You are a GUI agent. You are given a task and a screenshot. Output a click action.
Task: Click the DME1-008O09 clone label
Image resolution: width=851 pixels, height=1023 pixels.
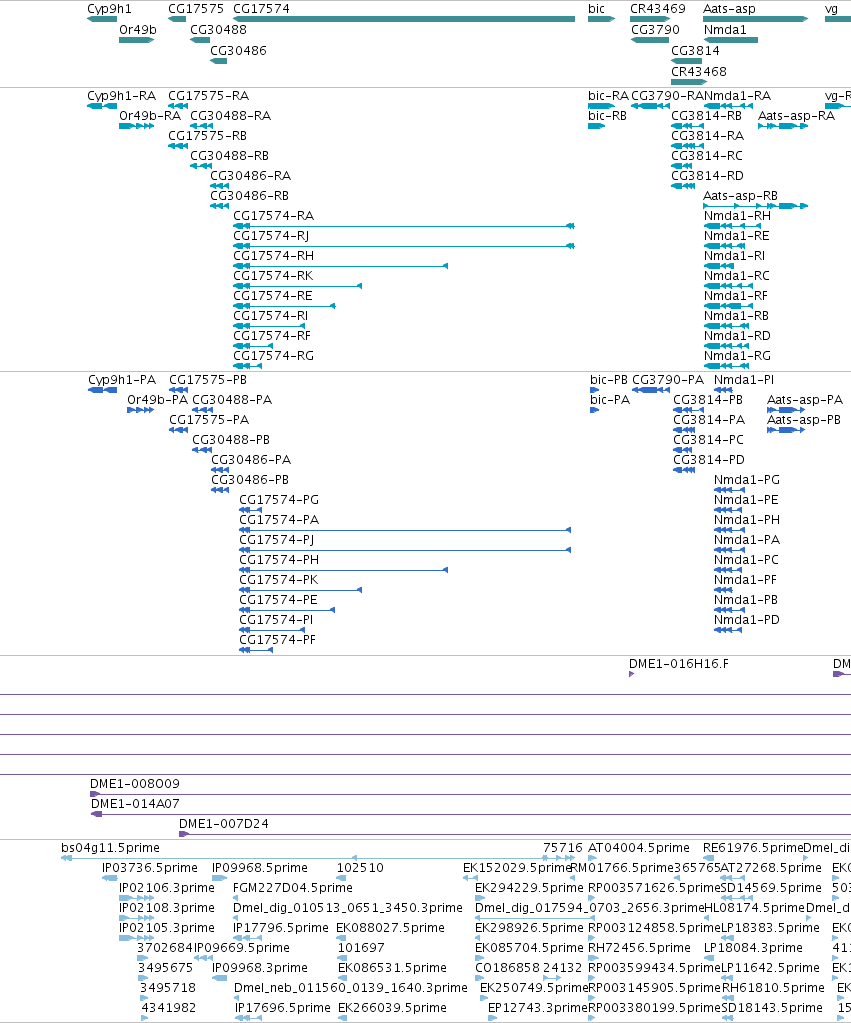point(134,784)
